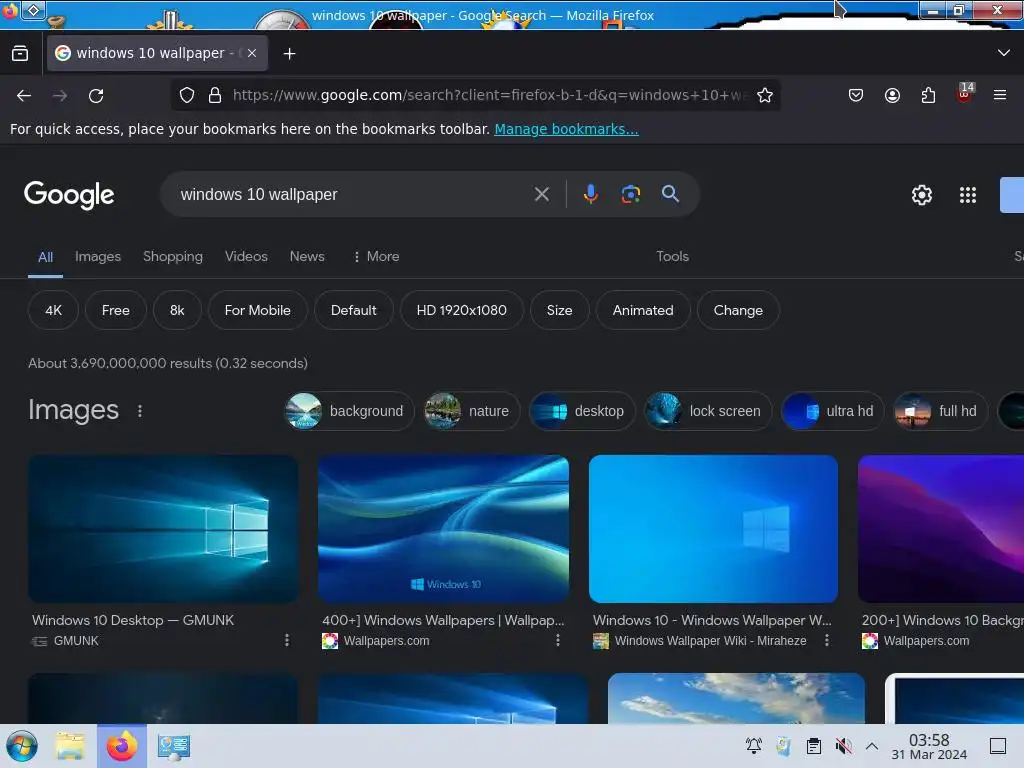This screenshot has height=768, width=1024.
Task: Expand hidden system tray icons arrow
Action: (872, 746)
